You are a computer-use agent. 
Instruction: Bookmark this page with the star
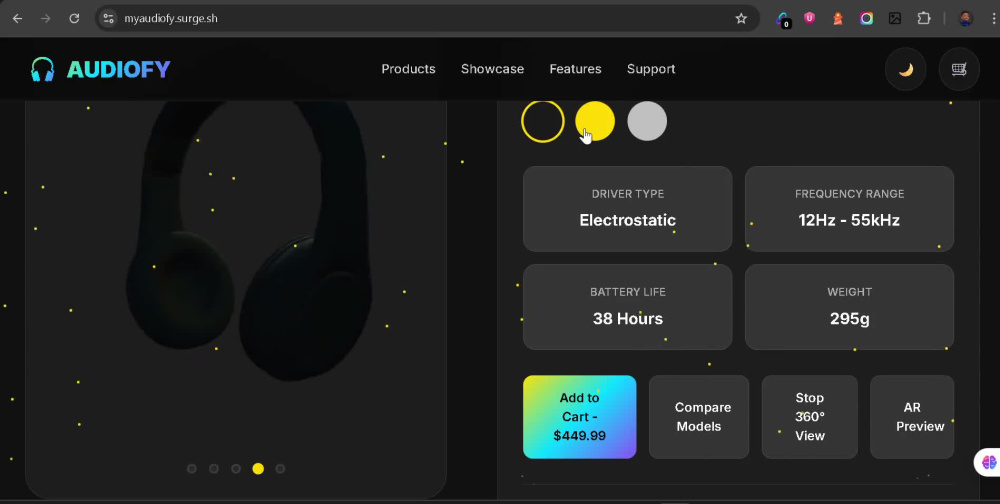(741, 19)
